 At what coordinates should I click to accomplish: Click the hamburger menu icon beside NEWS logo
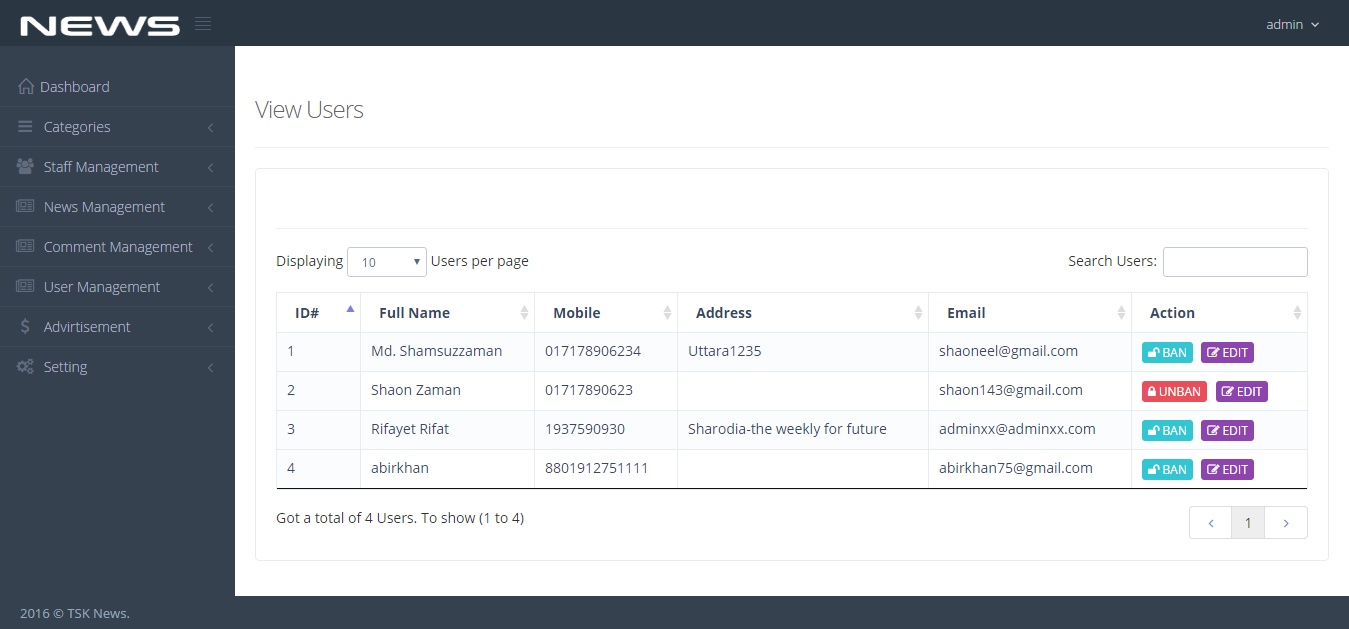pyautogui.click(x=203, y=24)
